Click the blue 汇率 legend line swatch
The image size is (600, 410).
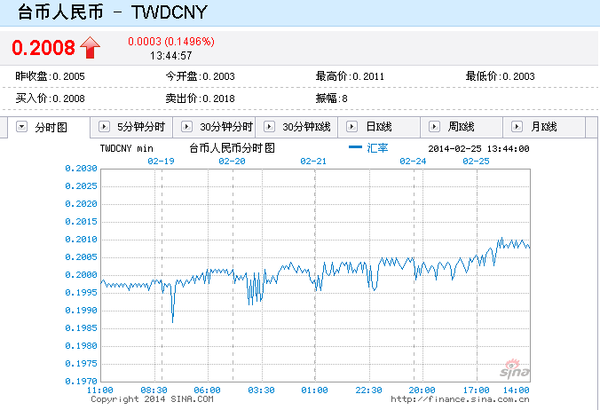point(355,148)
